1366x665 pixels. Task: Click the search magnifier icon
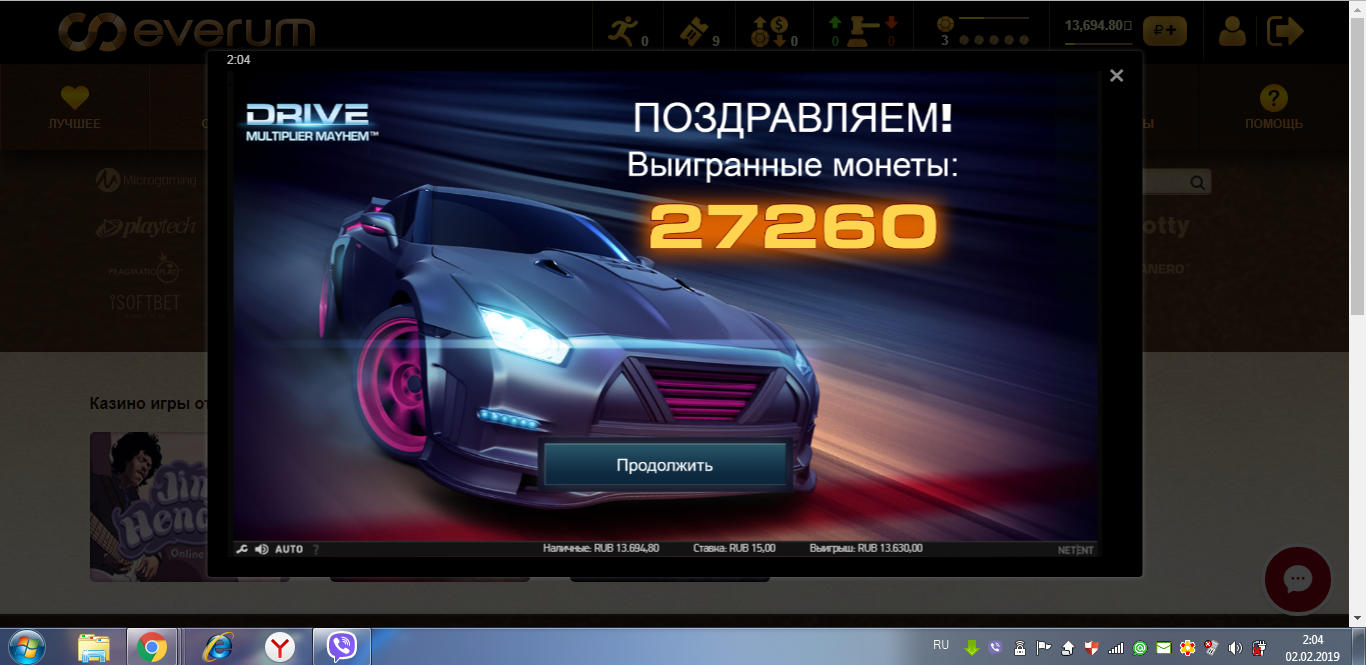pos(1197,182)
